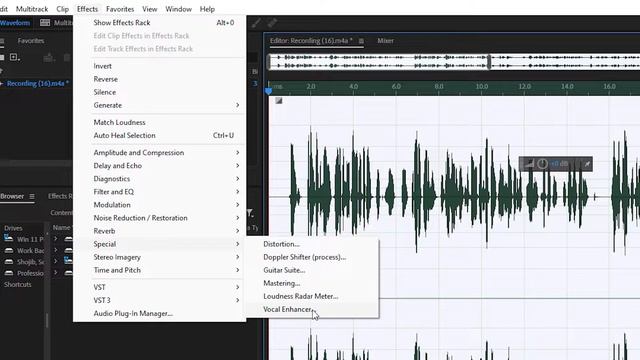Apply the Invert effect
The height and width of the screenshot is (360, 640).
point(160,66)
